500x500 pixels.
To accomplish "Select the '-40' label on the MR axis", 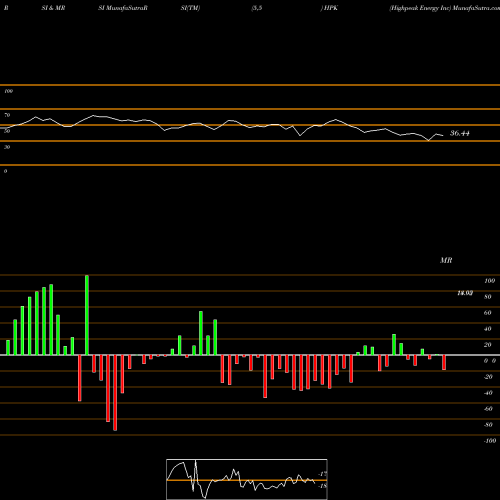I will pyautogui.click(x=488, y=393).
